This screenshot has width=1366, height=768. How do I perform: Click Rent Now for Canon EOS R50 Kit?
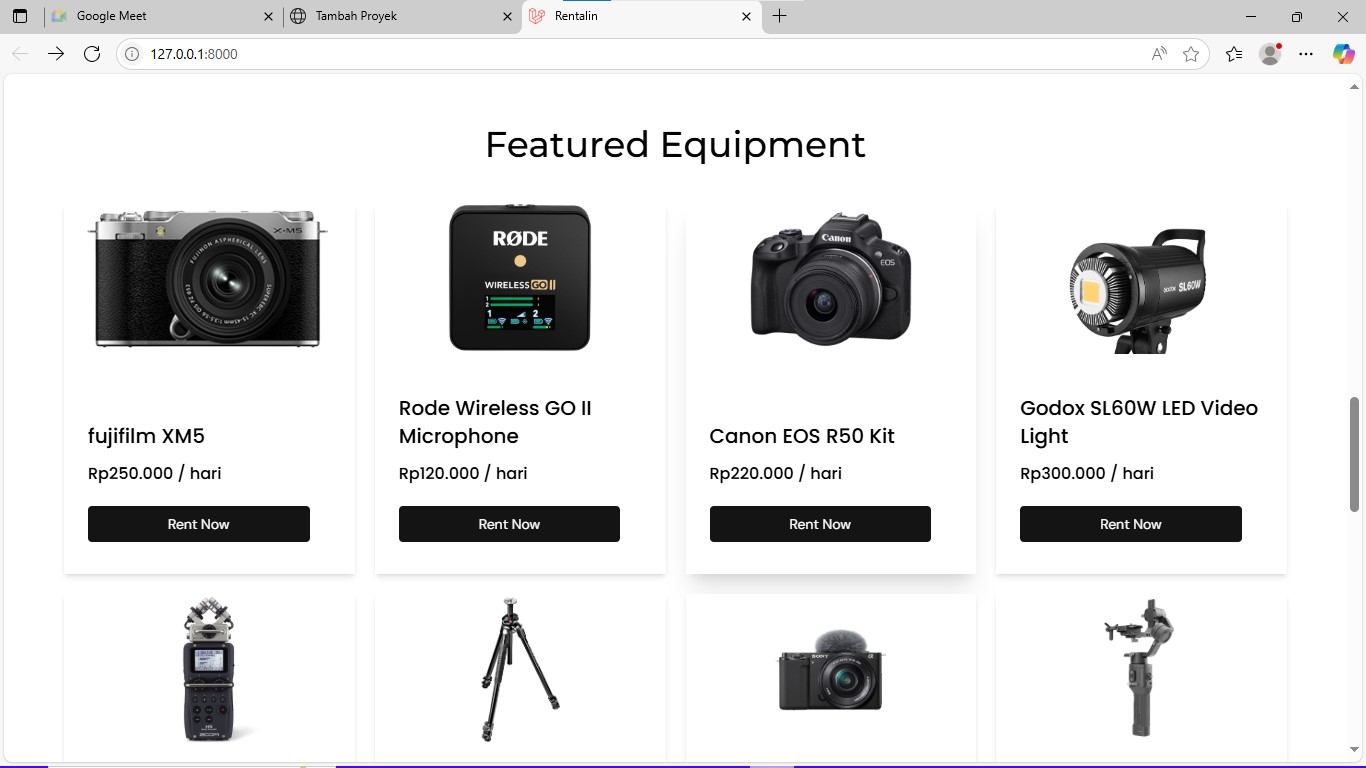click(820, 524)
